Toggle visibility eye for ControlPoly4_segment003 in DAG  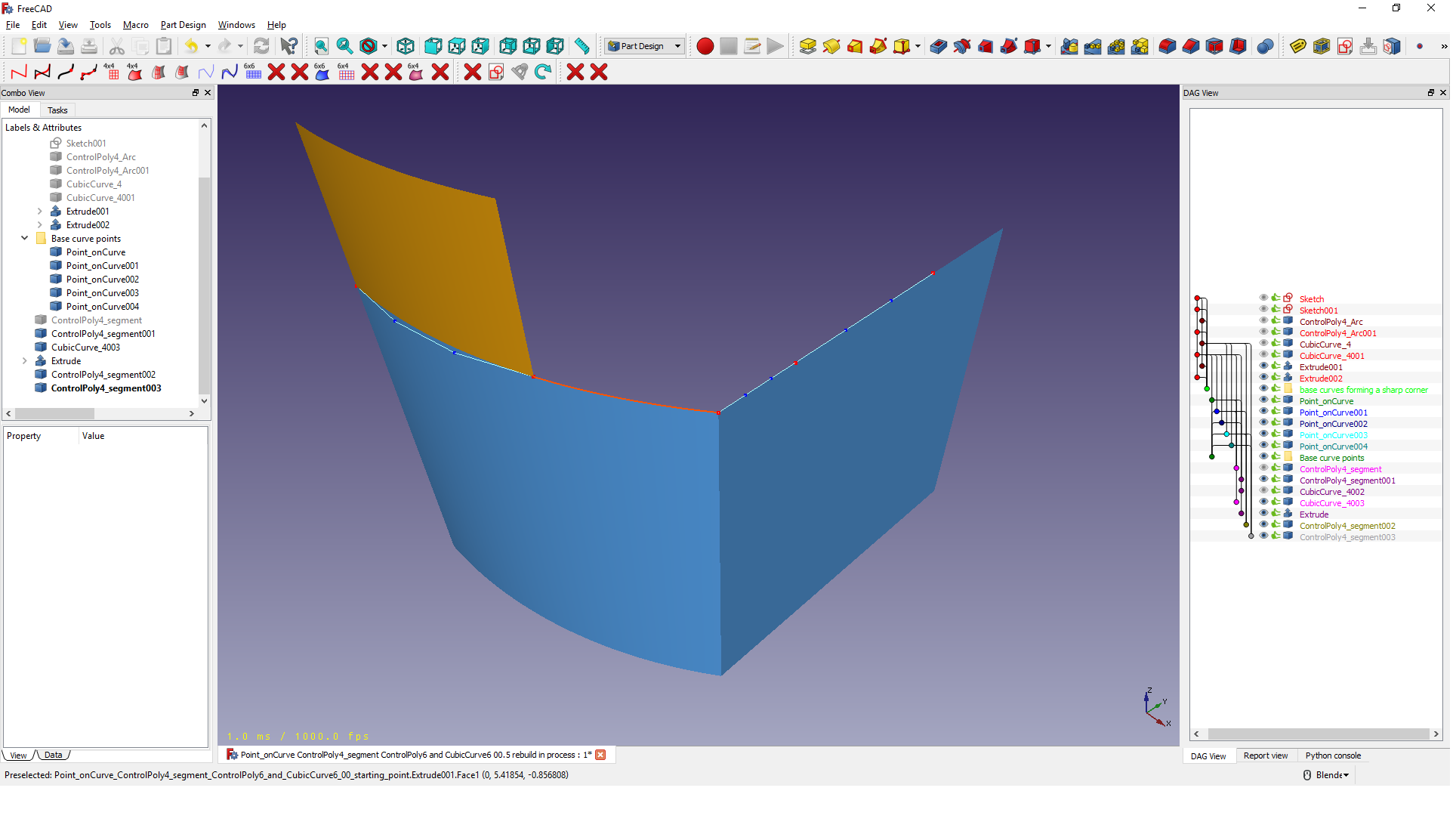[x=1263, y=536]
